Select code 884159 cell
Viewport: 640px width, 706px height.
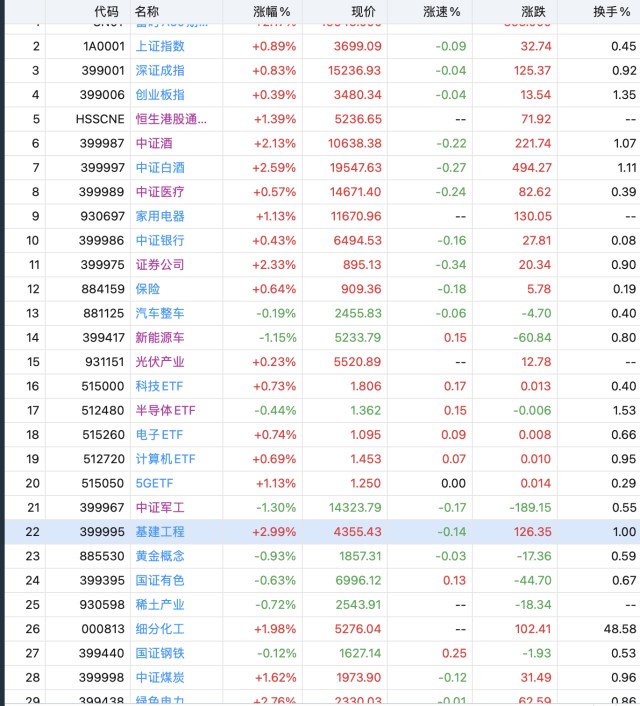point(103,289)
